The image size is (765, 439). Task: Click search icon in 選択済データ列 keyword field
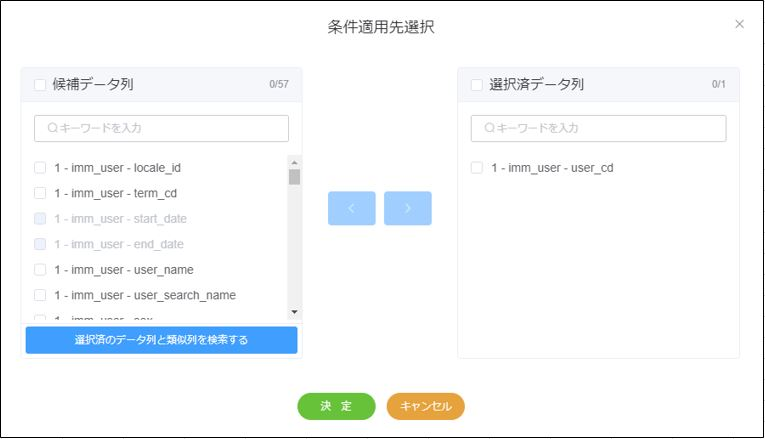pos(489,128)
